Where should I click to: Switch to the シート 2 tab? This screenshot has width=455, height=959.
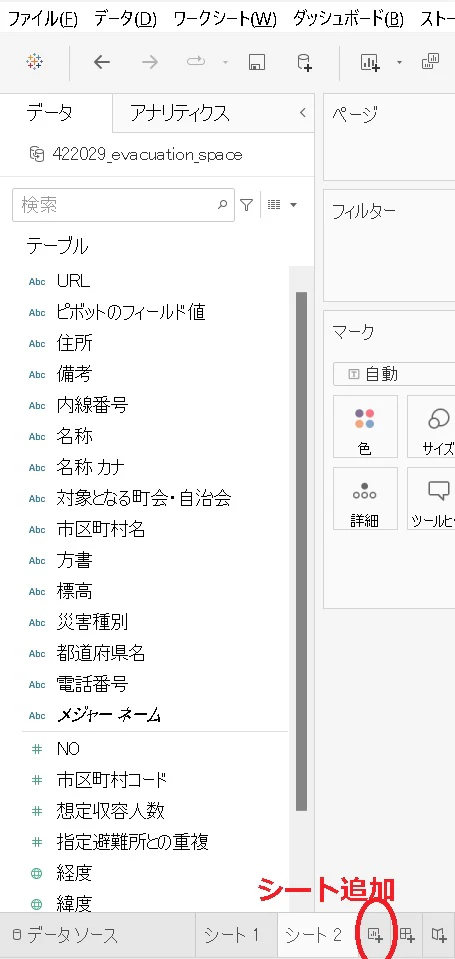(313, 935)
